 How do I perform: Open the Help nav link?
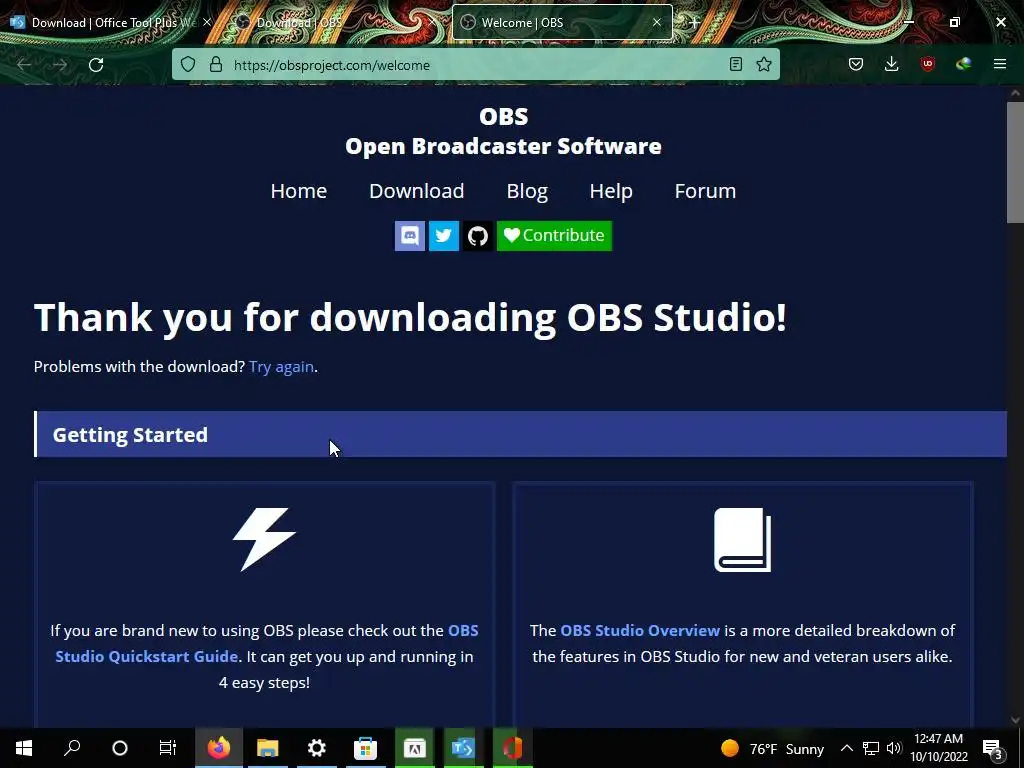coord(611,191)
